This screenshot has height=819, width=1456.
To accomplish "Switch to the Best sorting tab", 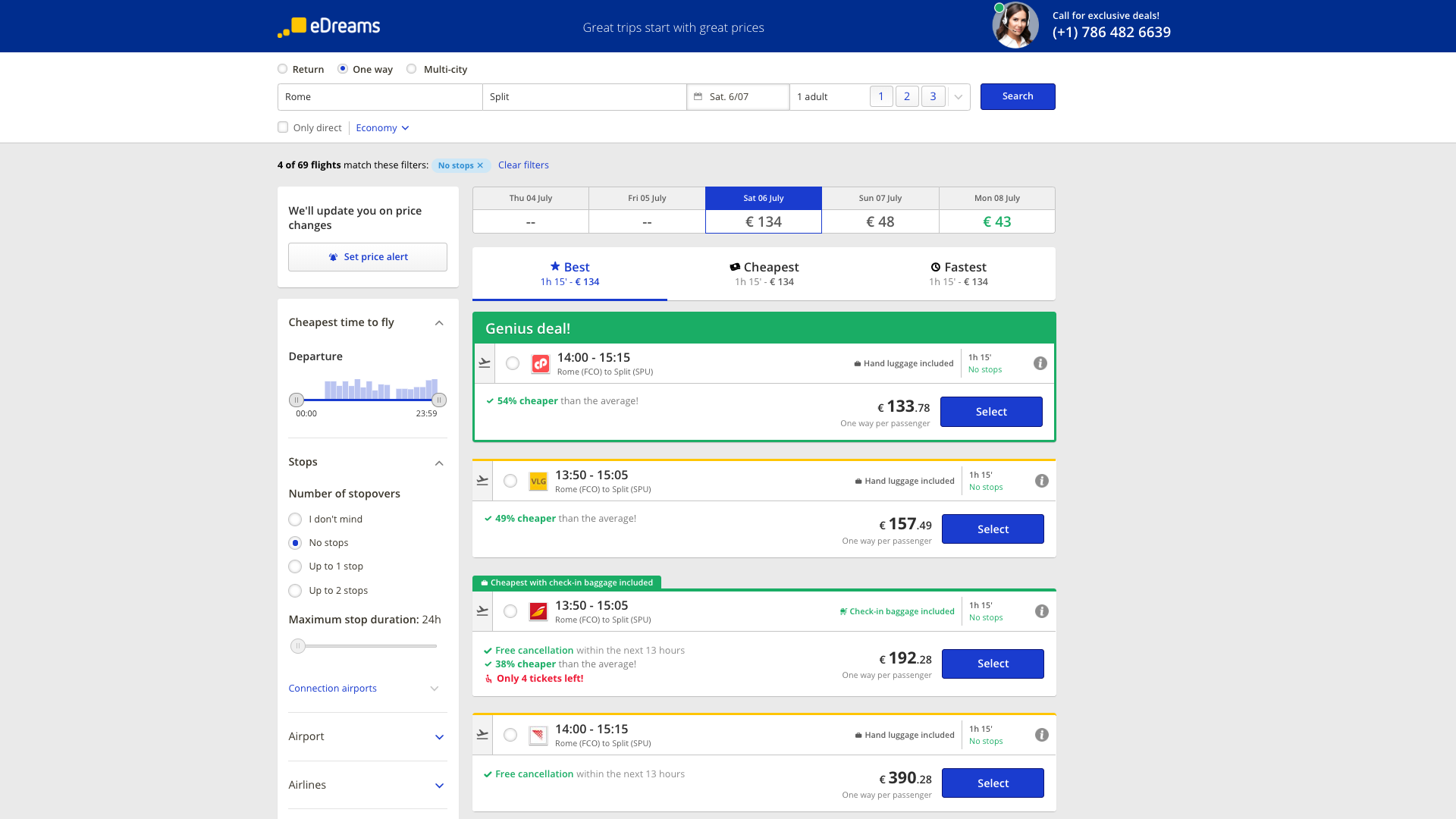I will click(570, 274).
